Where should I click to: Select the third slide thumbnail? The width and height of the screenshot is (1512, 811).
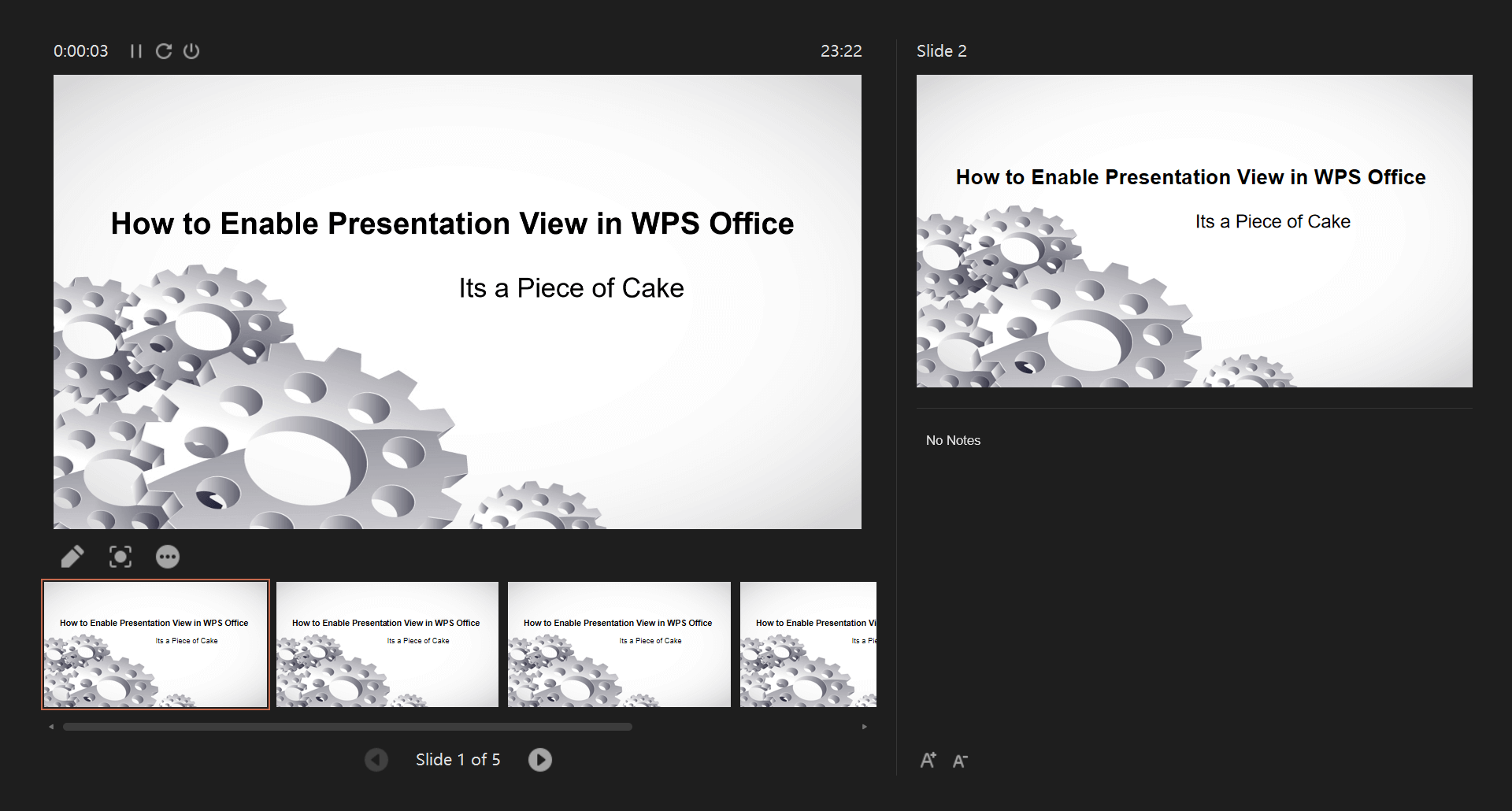[x=619, y=644]
